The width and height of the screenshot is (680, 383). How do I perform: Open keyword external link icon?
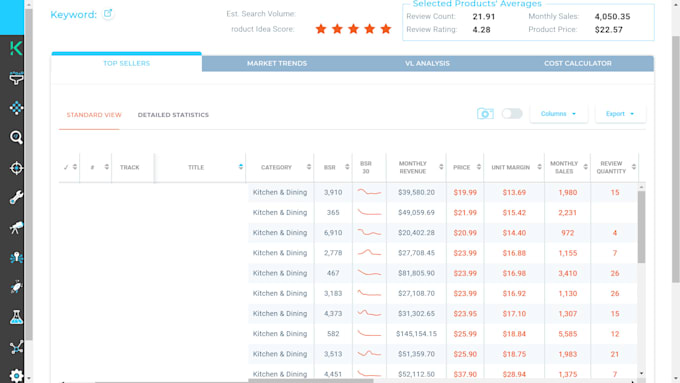[108, 13]
